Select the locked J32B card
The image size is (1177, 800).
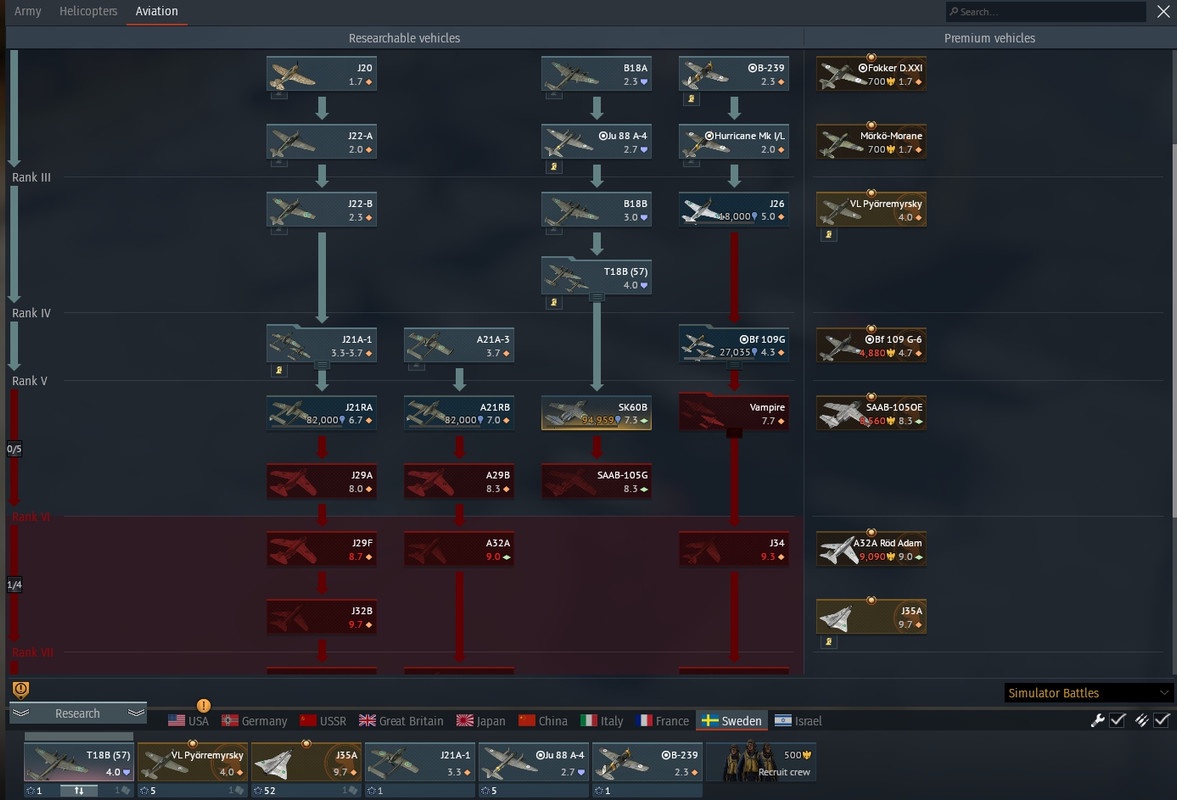321,618
